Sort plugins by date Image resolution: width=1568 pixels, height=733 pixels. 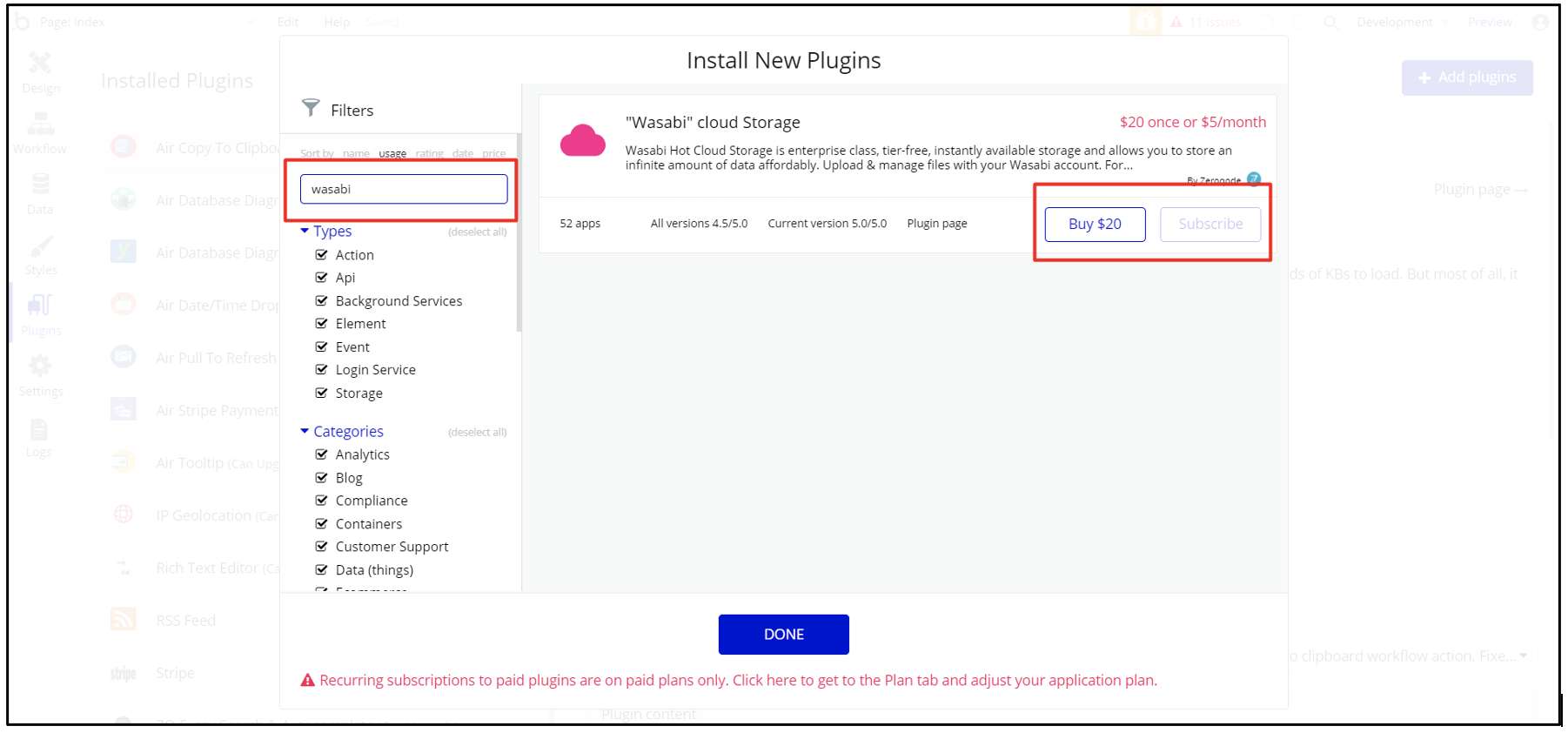(x=463, y=153)
